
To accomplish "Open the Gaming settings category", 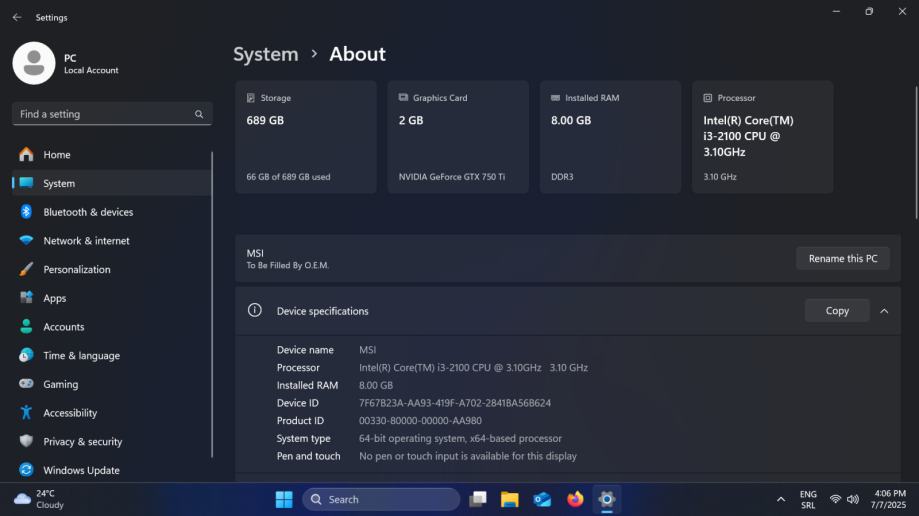I will 60,384.
